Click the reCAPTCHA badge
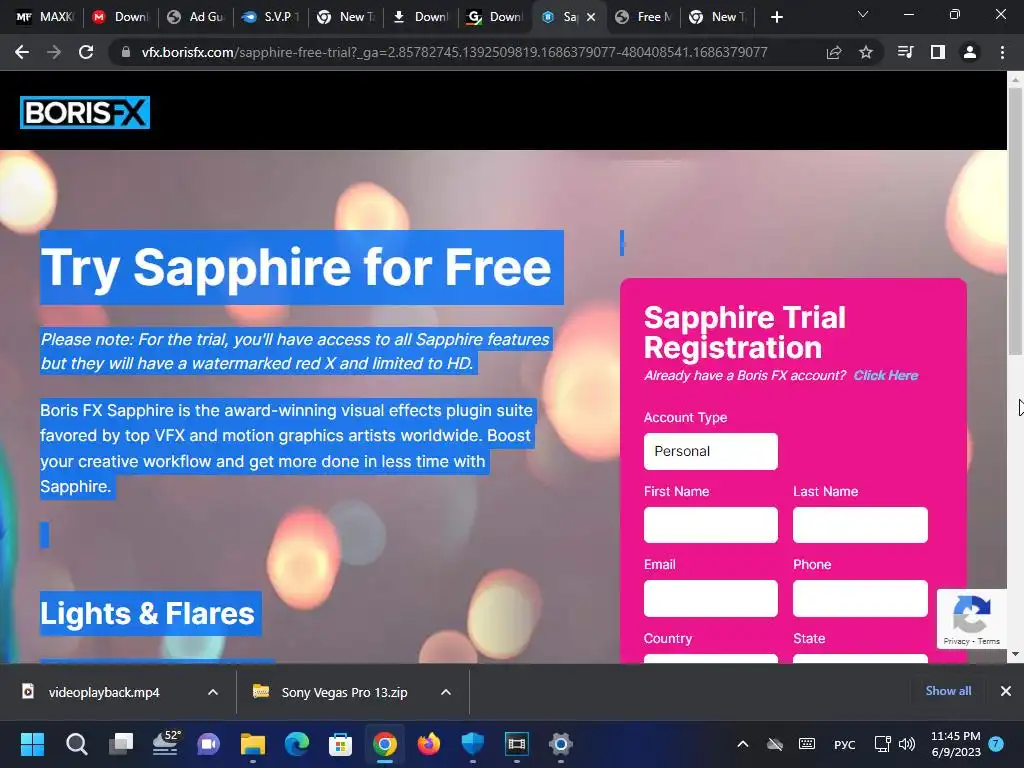This screenshot has width=1024, height=768. (x=972, y=619)
